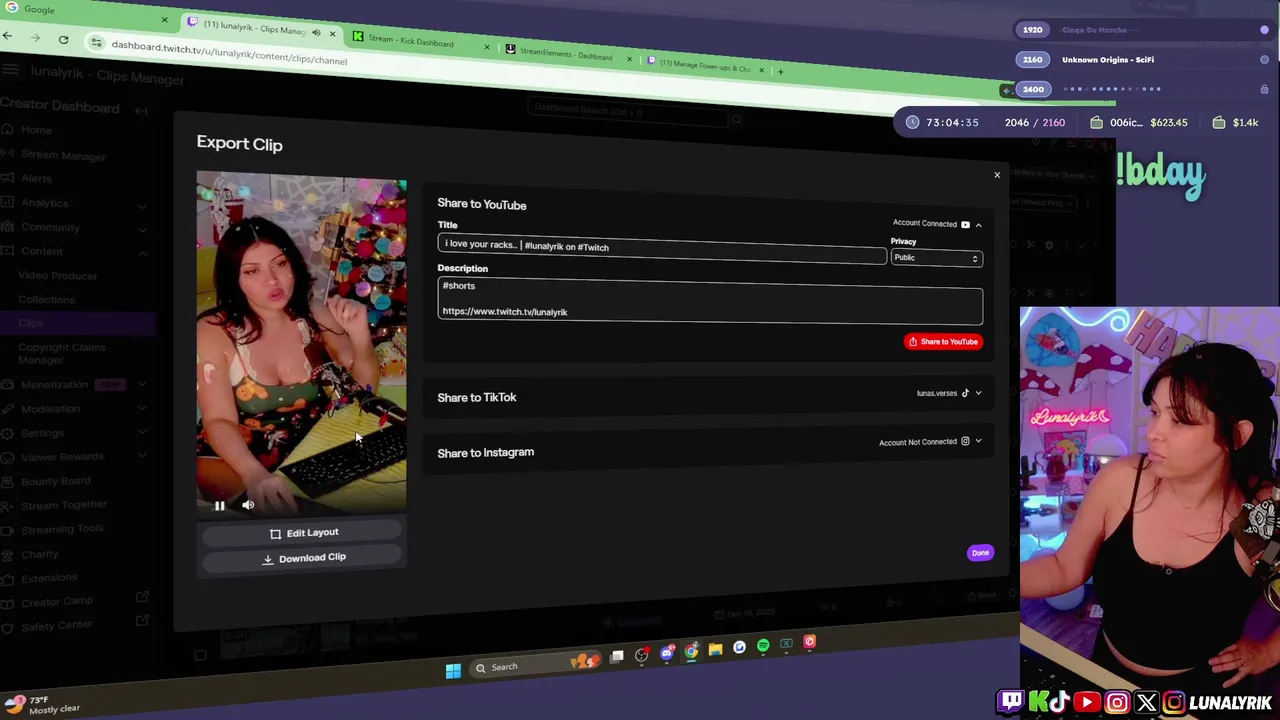This screenshot has width=1280, height=720.
Task: Click the TikTok icon beside lunas.verses
Action: pyautogui.click(x=965, y=393)
